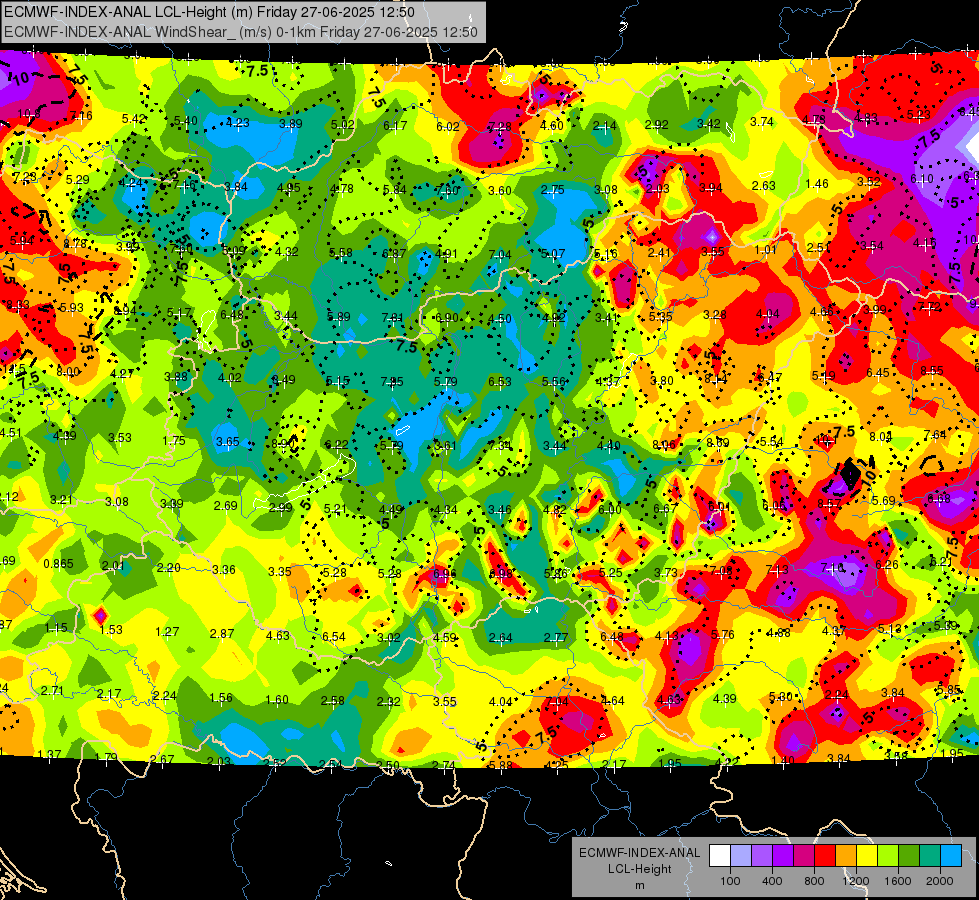This screenshot has height=900, width=979.
Task: Click the lime yellow-green legend swatch
Action: (x=888, y=856)
